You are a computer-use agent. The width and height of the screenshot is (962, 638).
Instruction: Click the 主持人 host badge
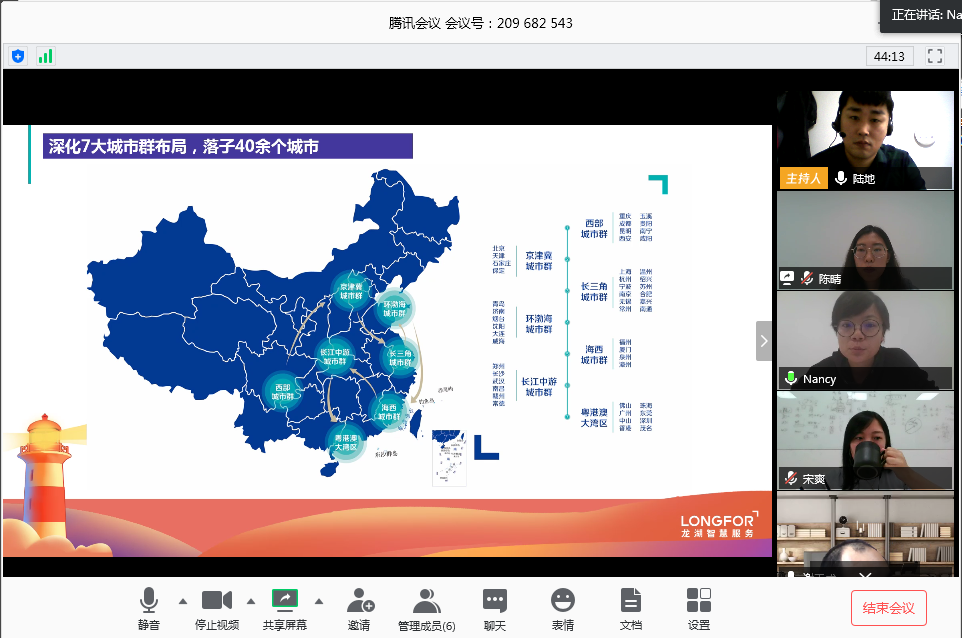(x=803, y=178)
